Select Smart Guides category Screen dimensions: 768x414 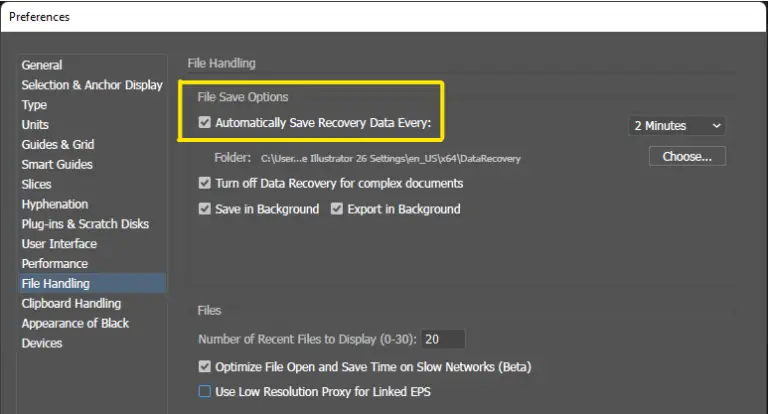pos(57,164)
